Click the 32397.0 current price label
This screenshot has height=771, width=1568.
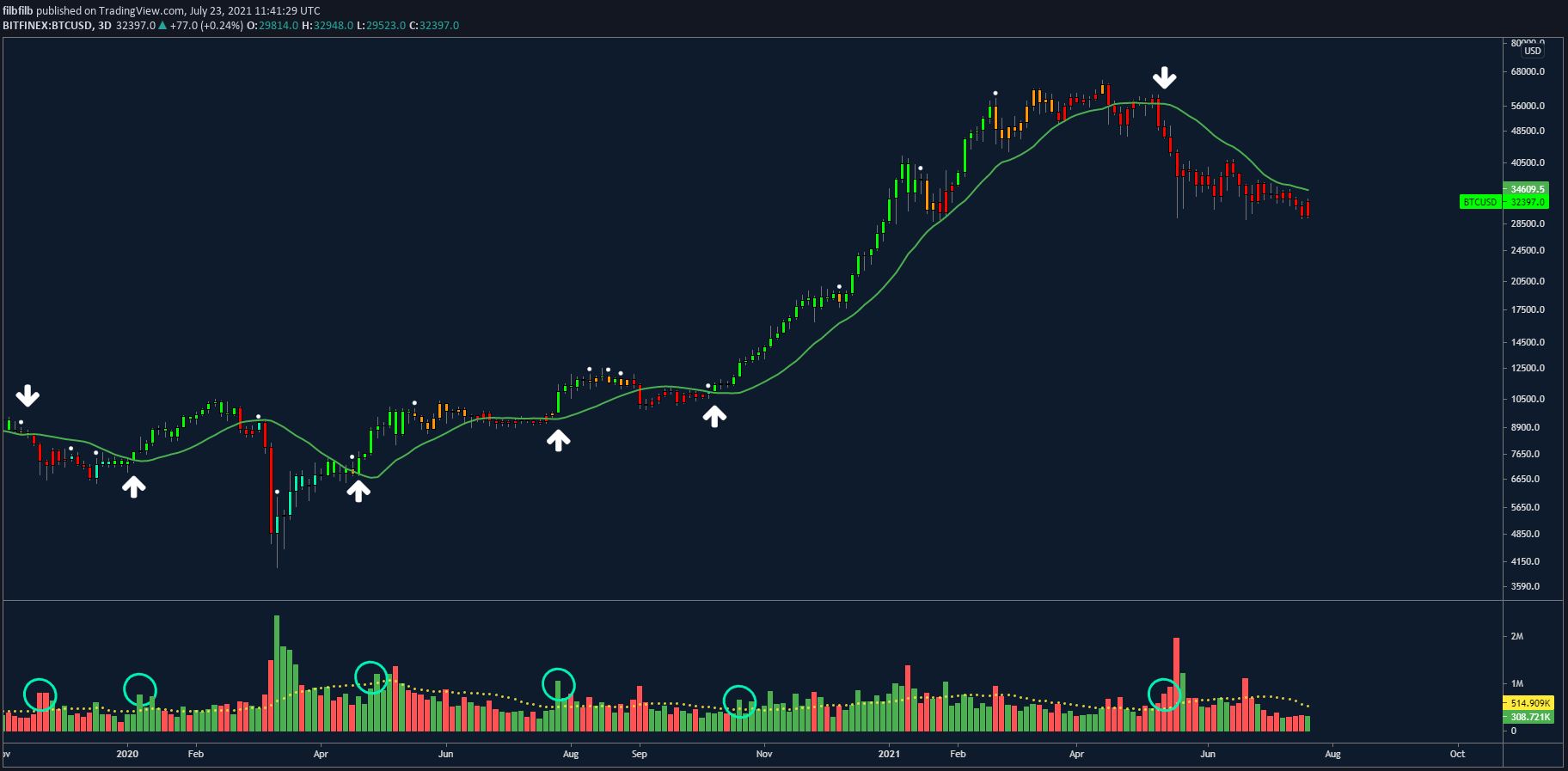[x=1528, y=202]
